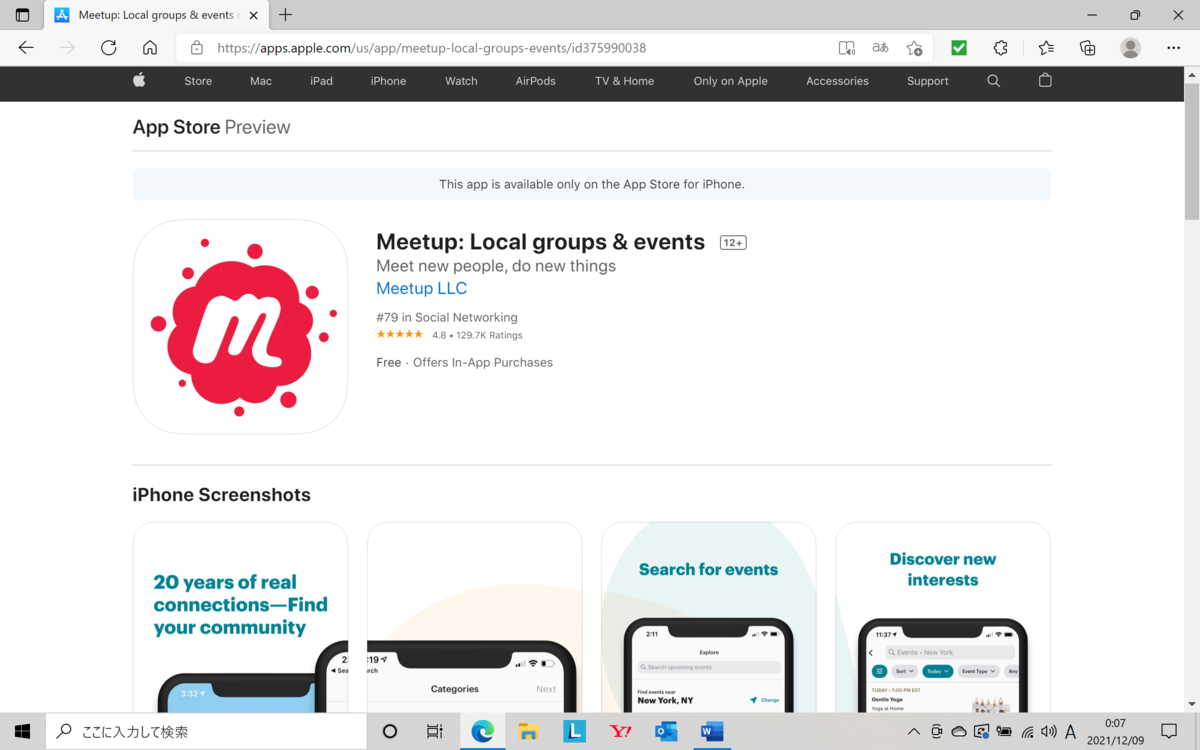This screenshot has height=750, width=1200.
Task: Open Task View in taskbar
Action: click(x=435, y=732)
